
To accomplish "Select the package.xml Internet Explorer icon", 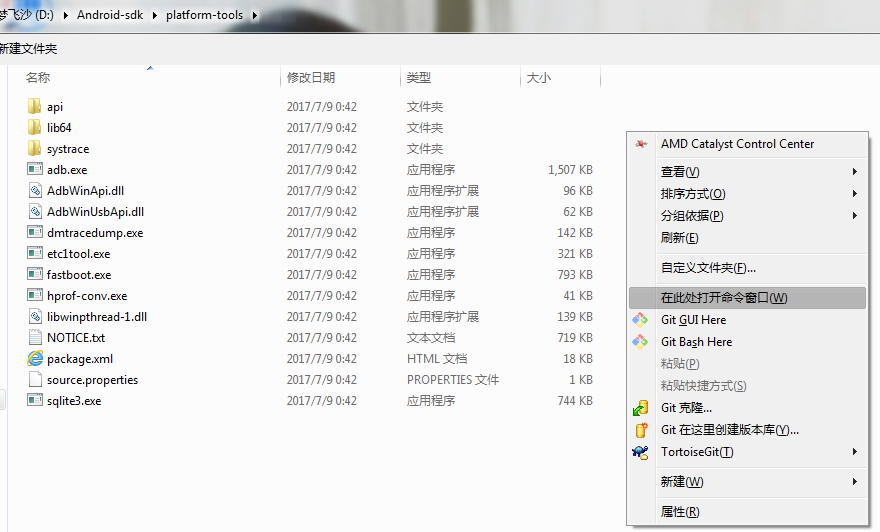I will click(x=35, y=358).
